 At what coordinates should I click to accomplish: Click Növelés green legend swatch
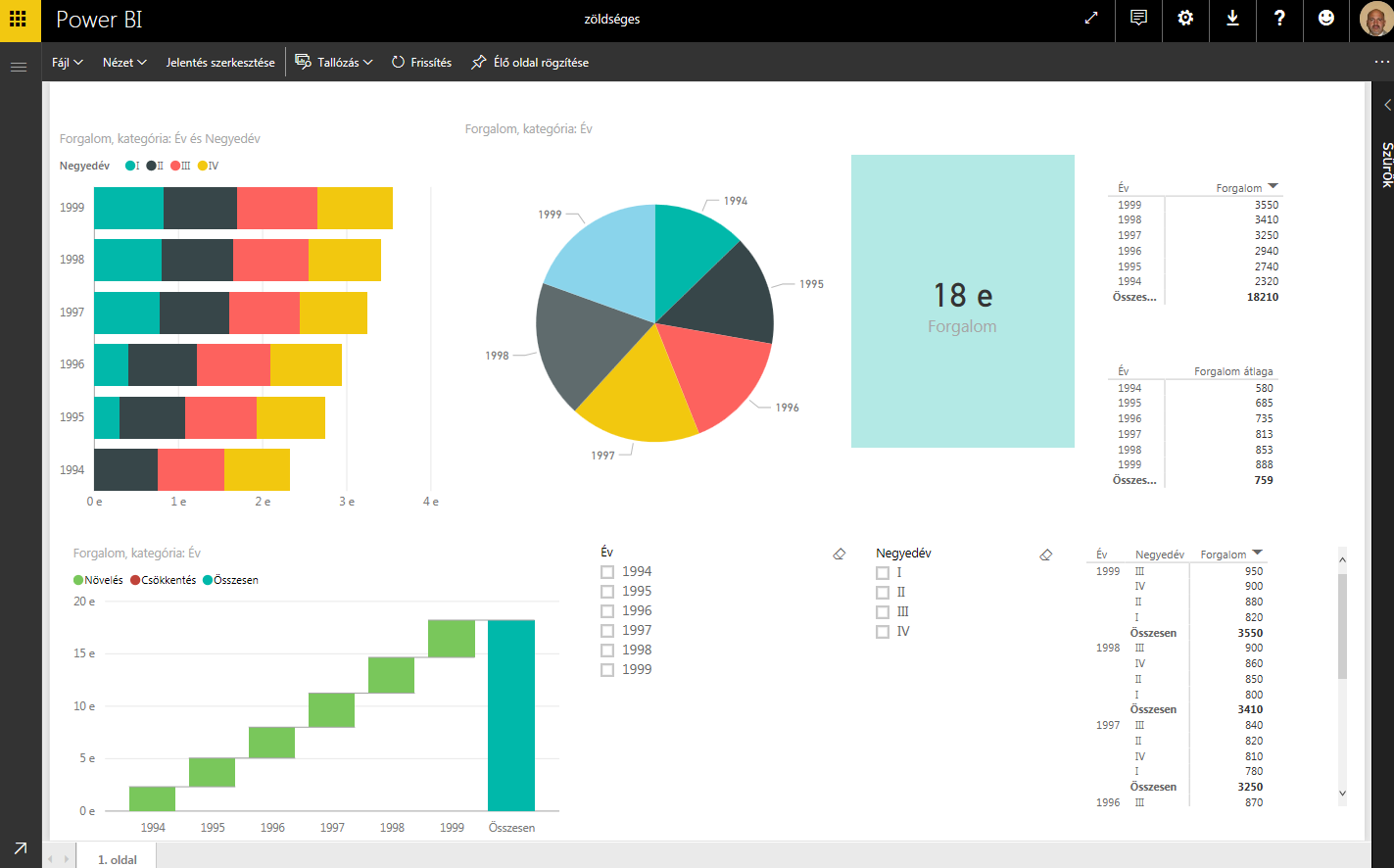coord(78,580)
